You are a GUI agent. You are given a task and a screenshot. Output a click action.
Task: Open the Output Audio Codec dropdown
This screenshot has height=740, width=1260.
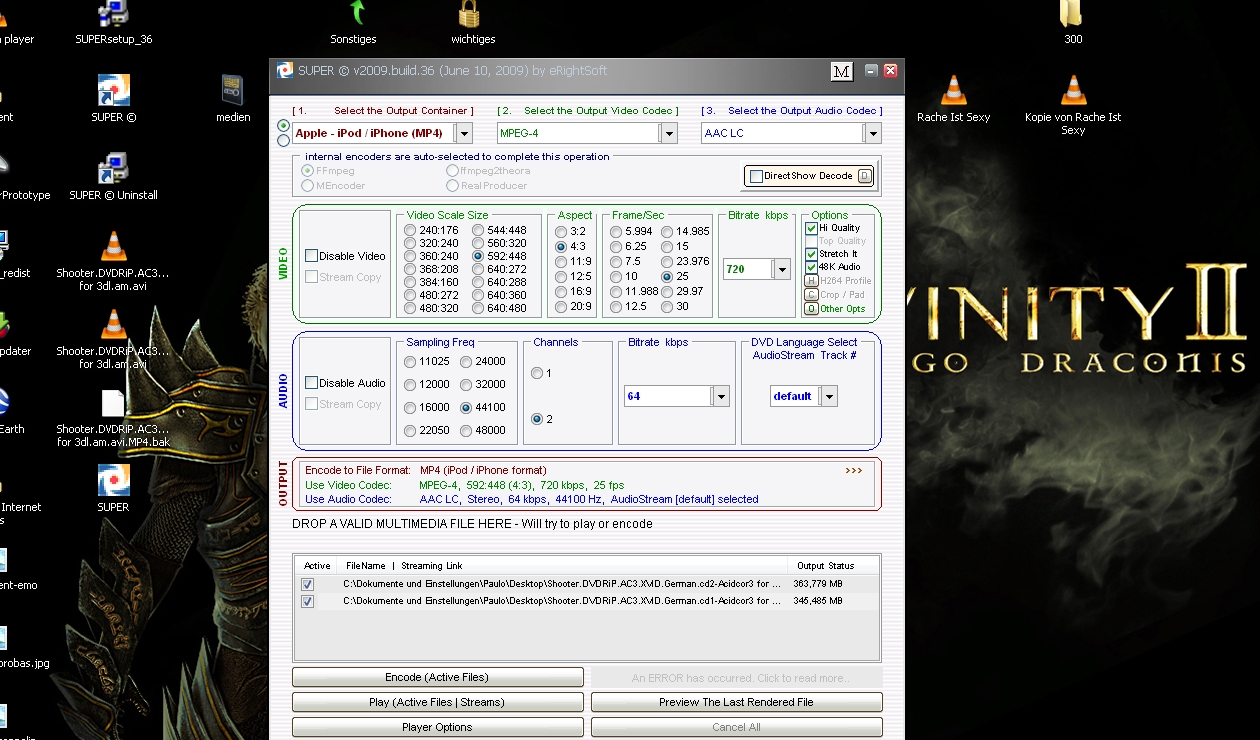(x=873, y=133)
